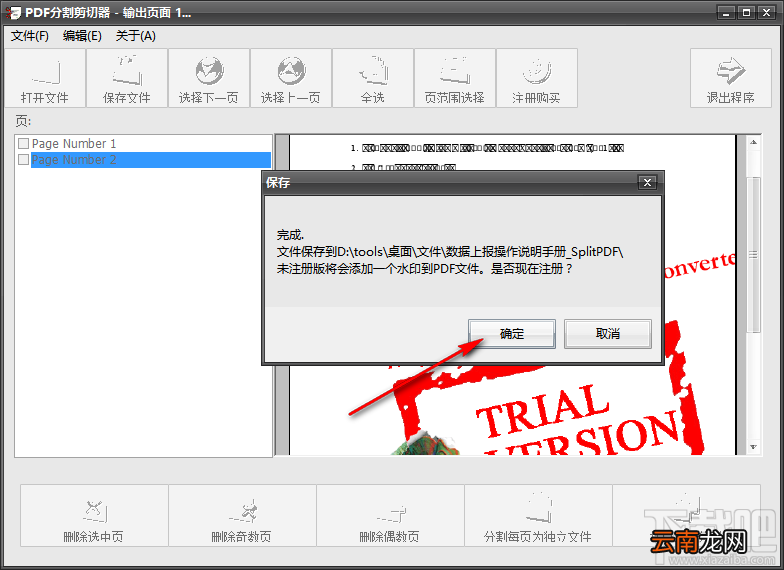Select previous page with 选择上一页 button
The height and width of the screenshot is (570, 784).
tap(291, 78)
